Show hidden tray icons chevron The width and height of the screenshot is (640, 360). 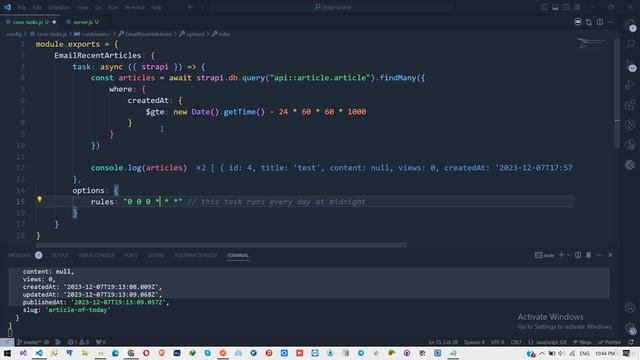coord(542,353)
